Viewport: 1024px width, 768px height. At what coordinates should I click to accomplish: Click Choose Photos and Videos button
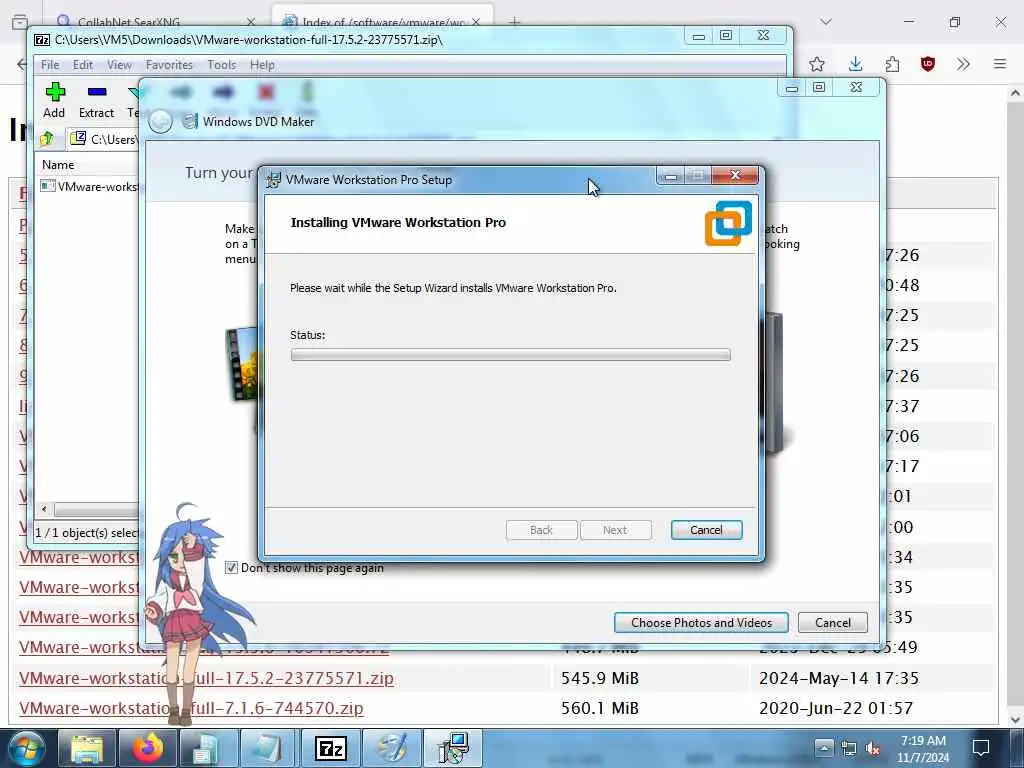pos(701,622)
